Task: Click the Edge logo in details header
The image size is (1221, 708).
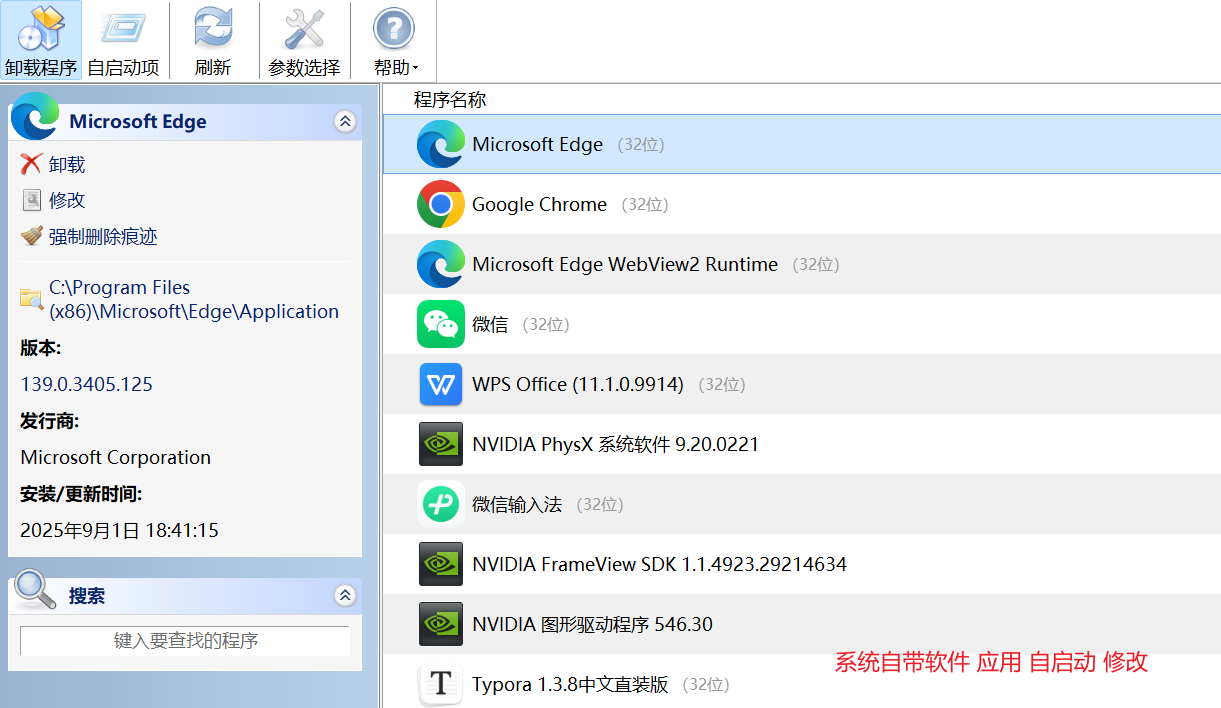Action: point(35,117)
